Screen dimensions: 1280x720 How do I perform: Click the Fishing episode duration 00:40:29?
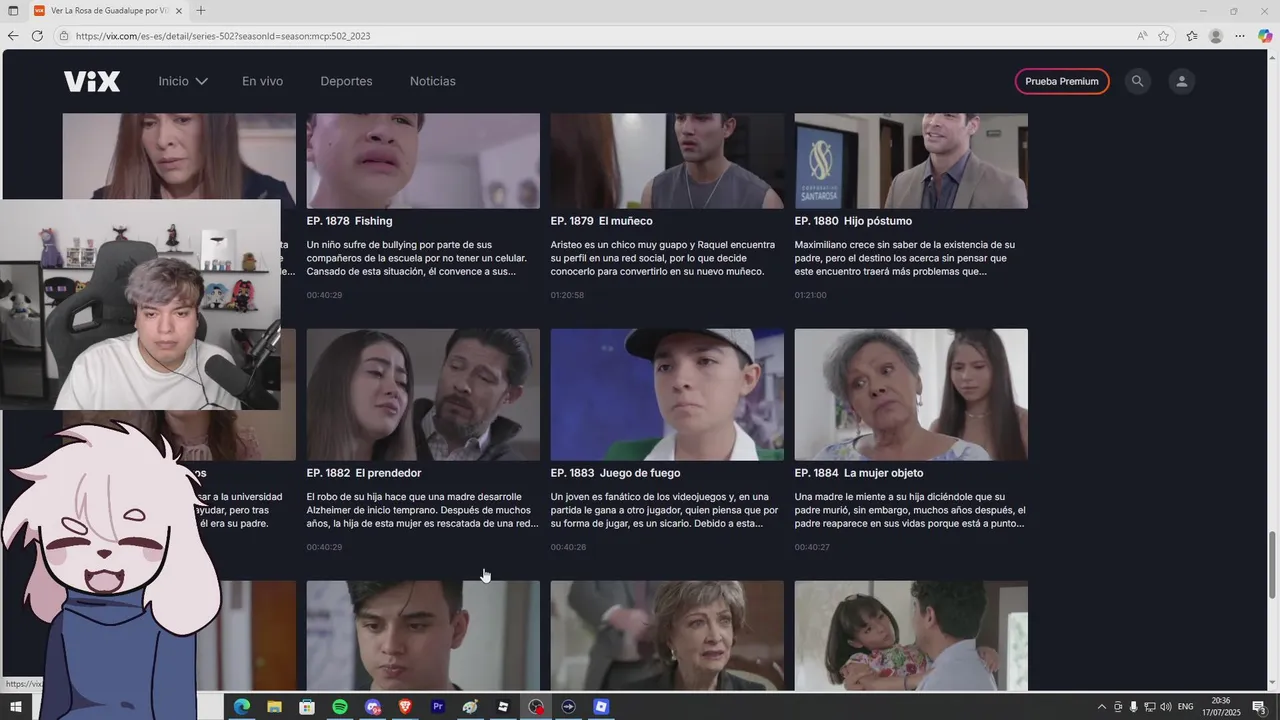pos(324,295)
